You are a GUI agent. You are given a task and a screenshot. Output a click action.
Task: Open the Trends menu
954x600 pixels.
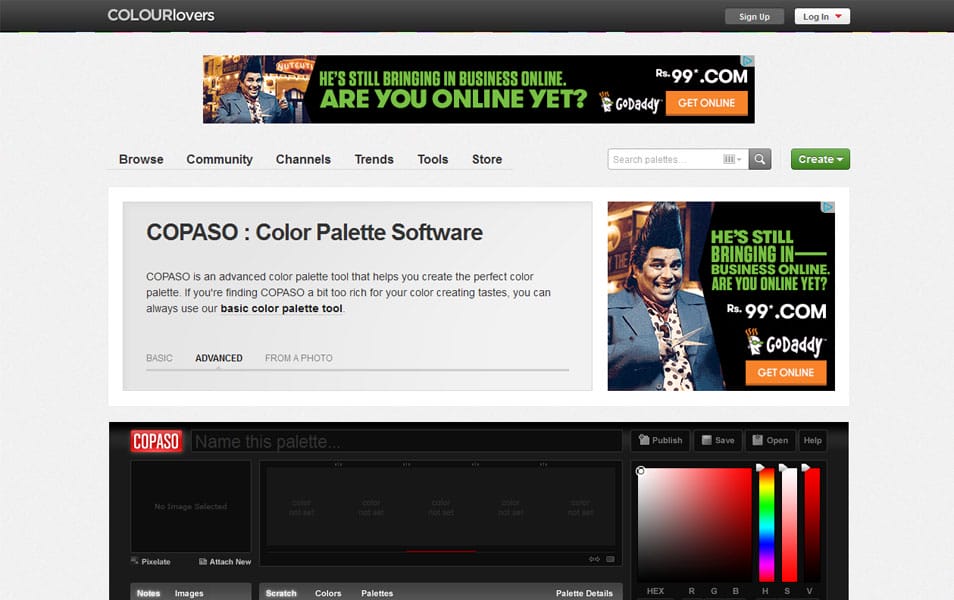point(374,159)
